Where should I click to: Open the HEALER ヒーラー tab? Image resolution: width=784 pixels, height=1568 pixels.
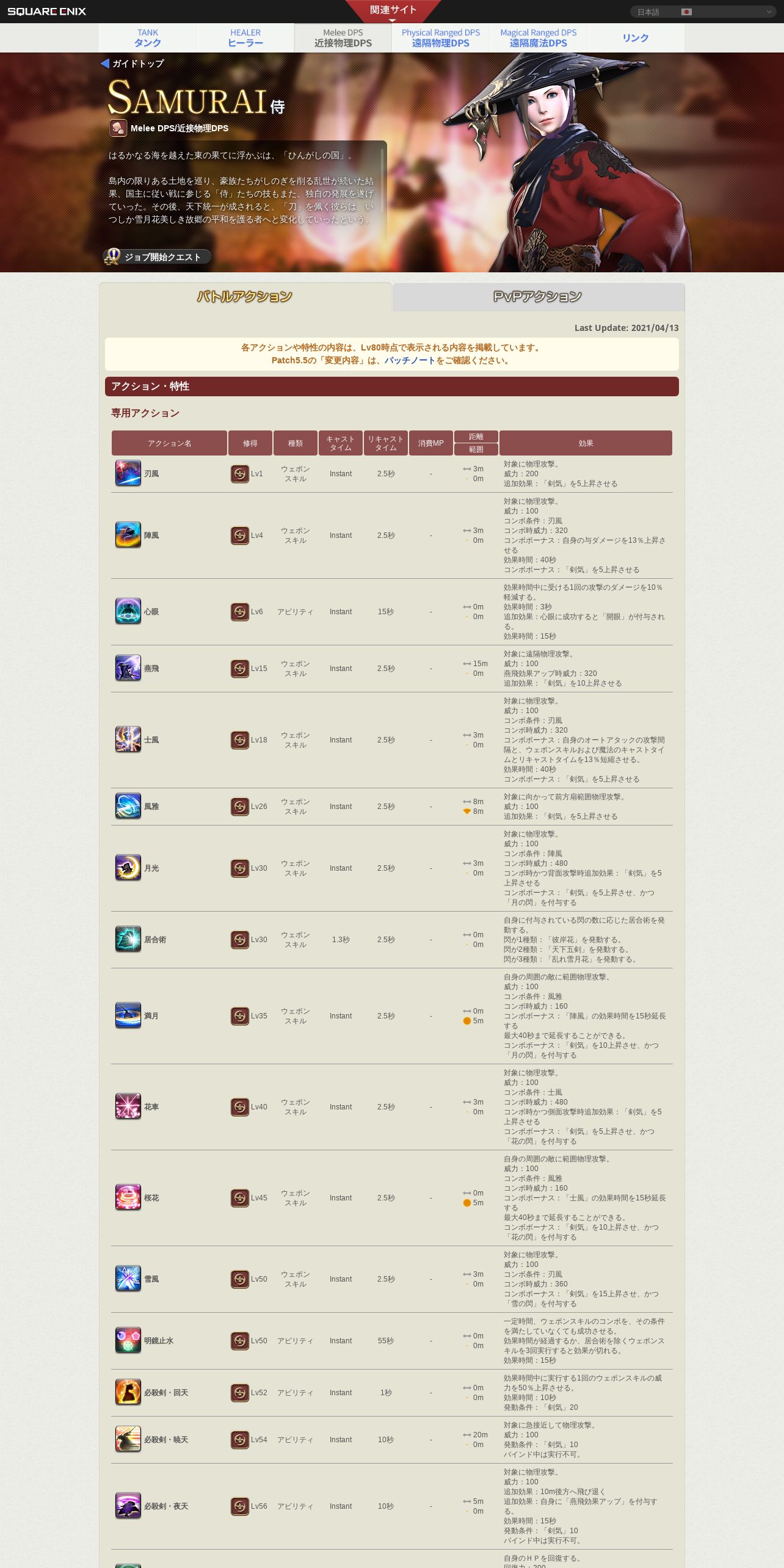[x=245, y=38]
